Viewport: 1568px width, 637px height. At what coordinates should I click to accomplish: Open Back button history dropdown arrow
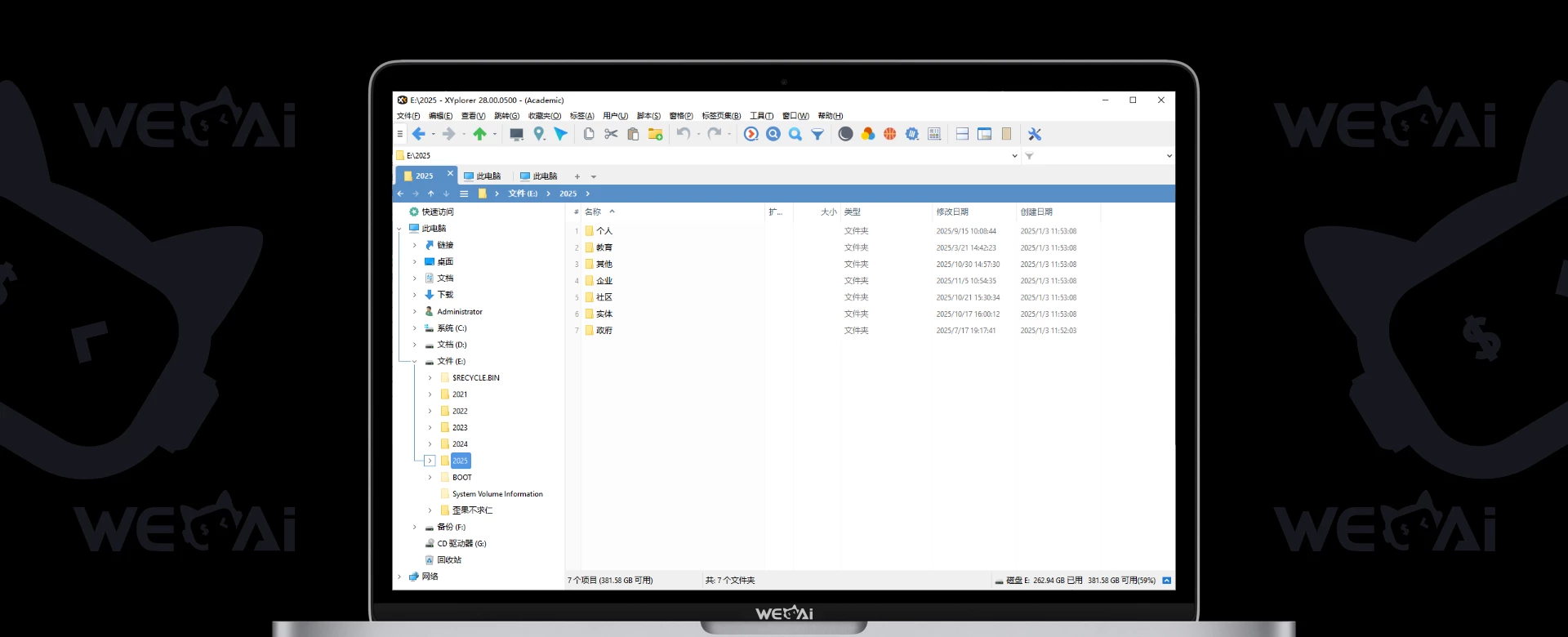click(x=434, y=135)
